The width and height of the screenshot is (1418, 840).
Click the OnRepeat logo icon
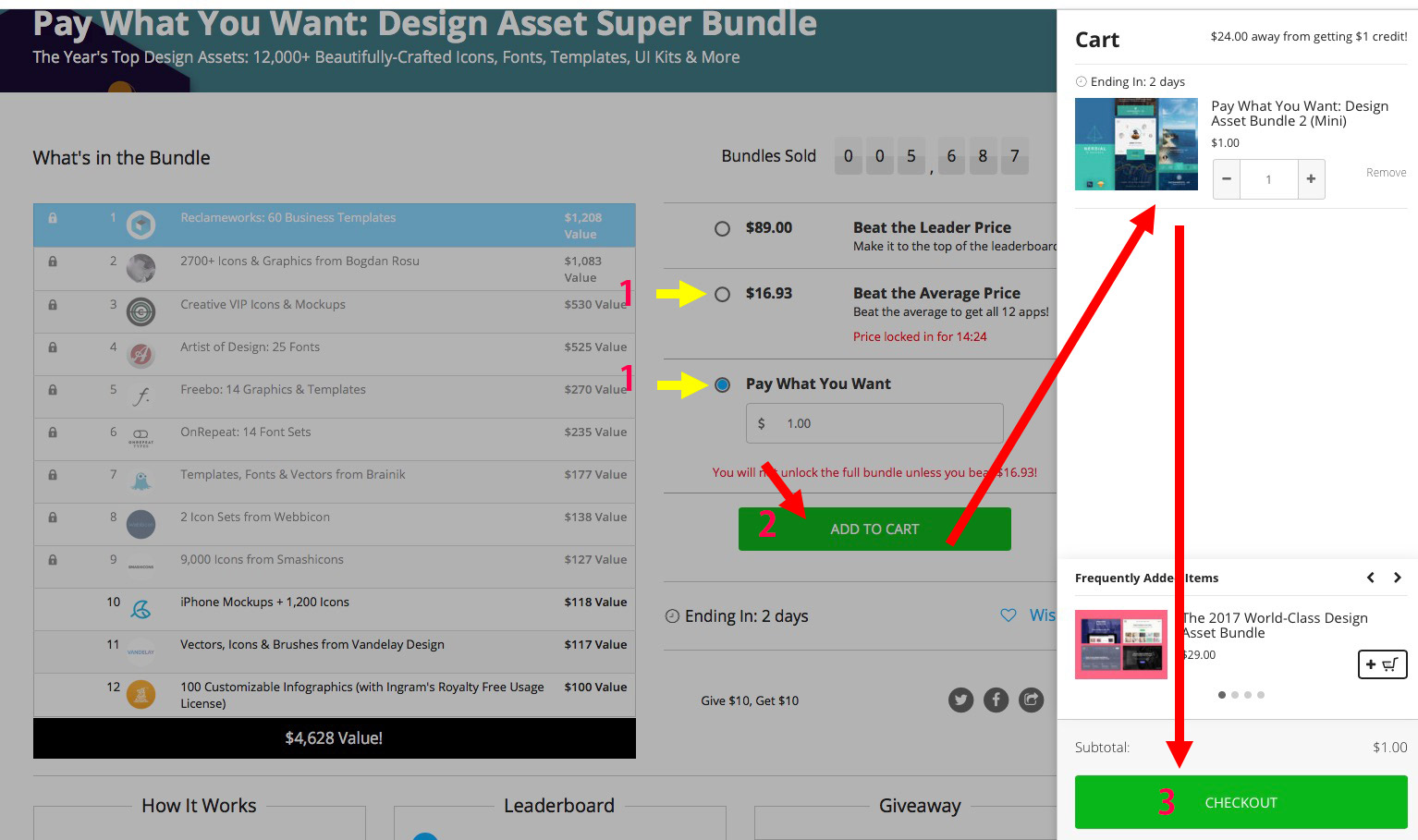[141, 438]
